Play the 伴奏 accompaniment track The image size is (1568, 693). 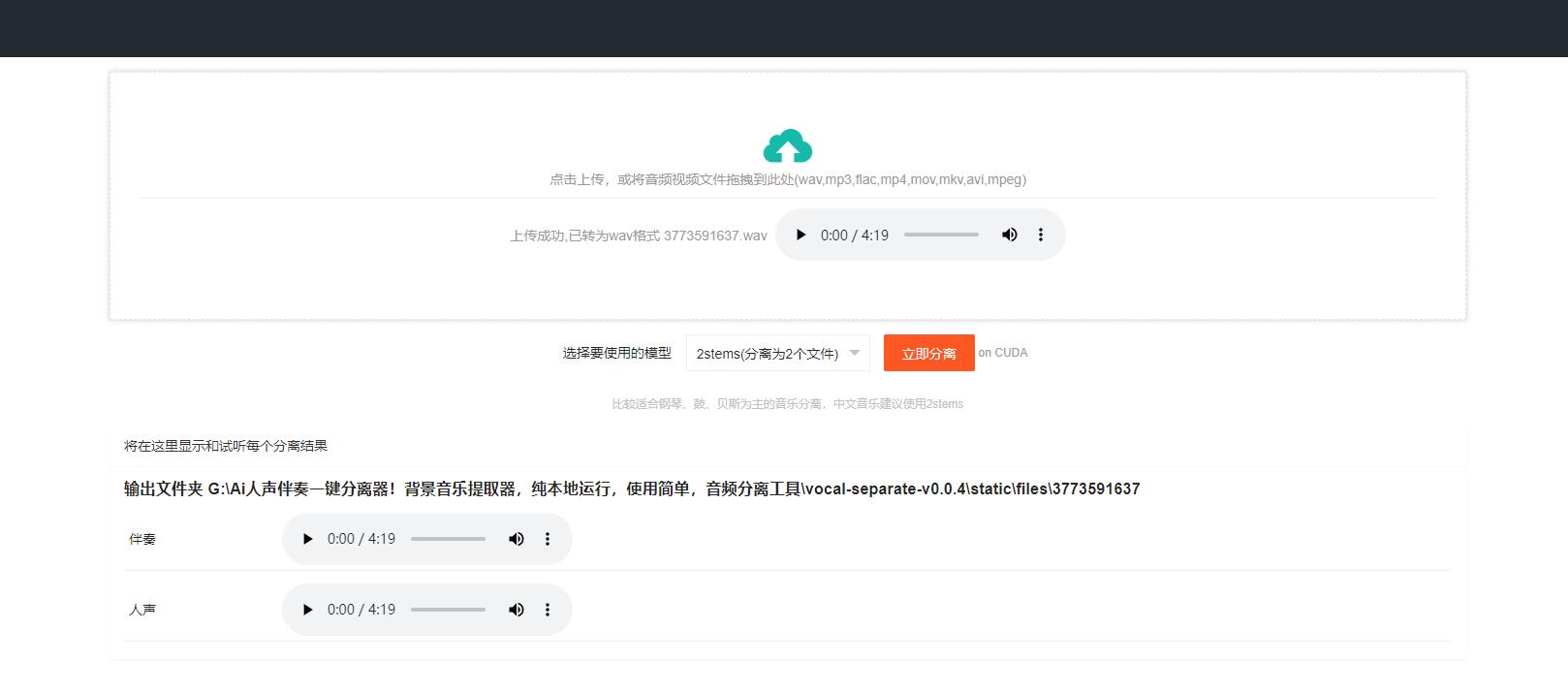click(307, 539)
